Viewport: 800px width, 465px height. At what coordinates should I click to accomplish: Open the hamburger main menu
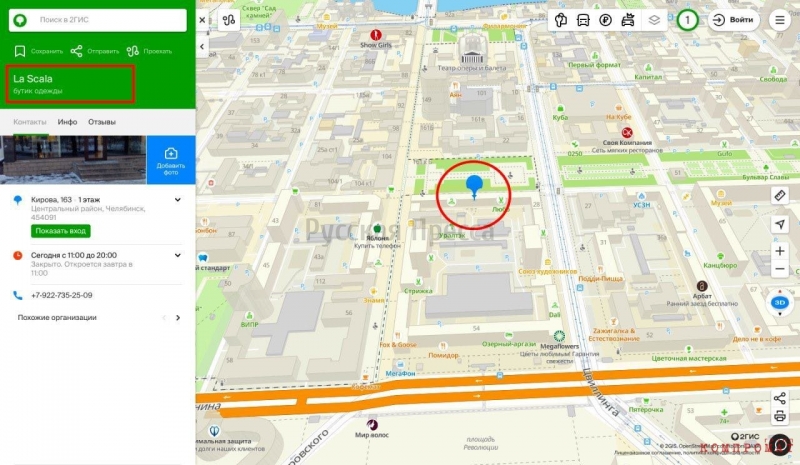[x=780, y=20]
